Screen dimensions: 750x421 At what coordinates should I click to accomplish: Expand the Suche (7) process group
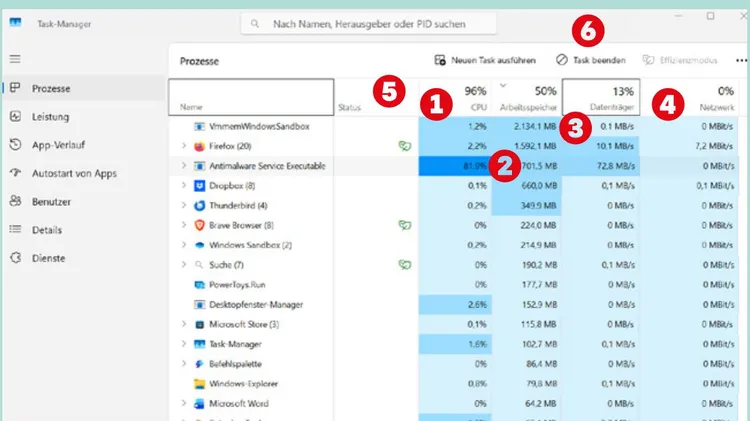[184, 265]
